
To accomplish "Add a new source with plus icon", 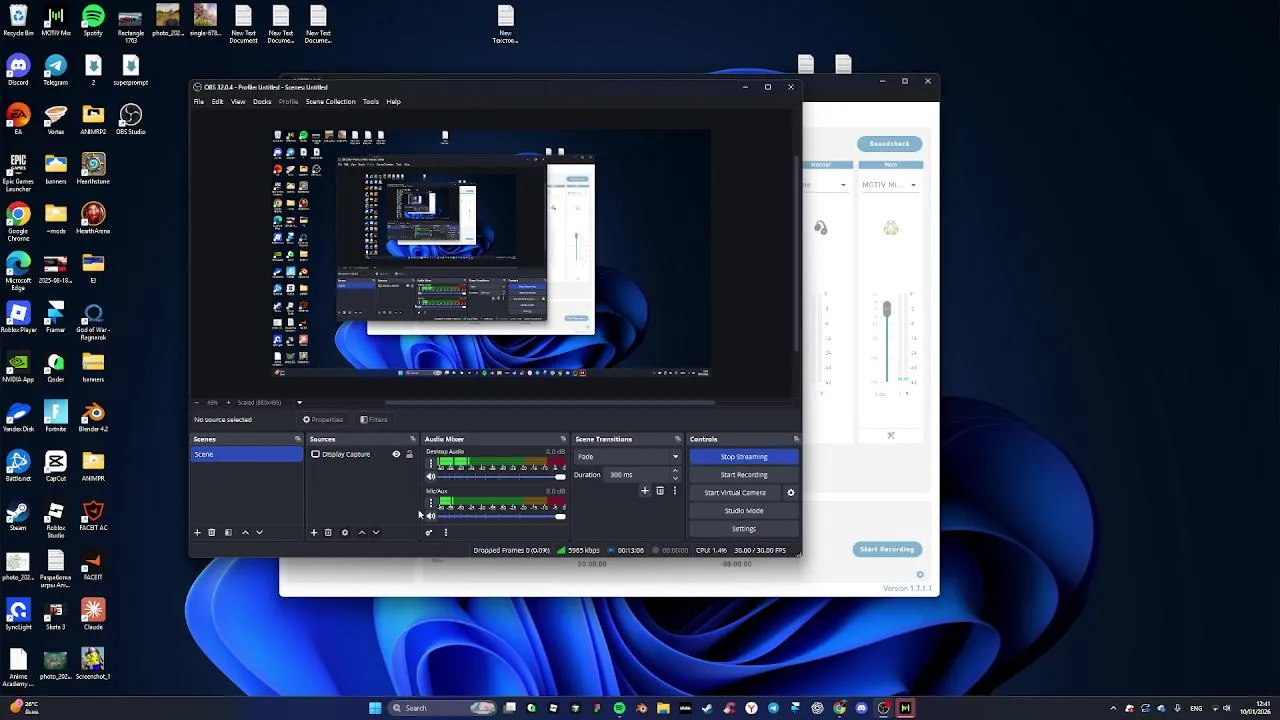I will (314, 532).
